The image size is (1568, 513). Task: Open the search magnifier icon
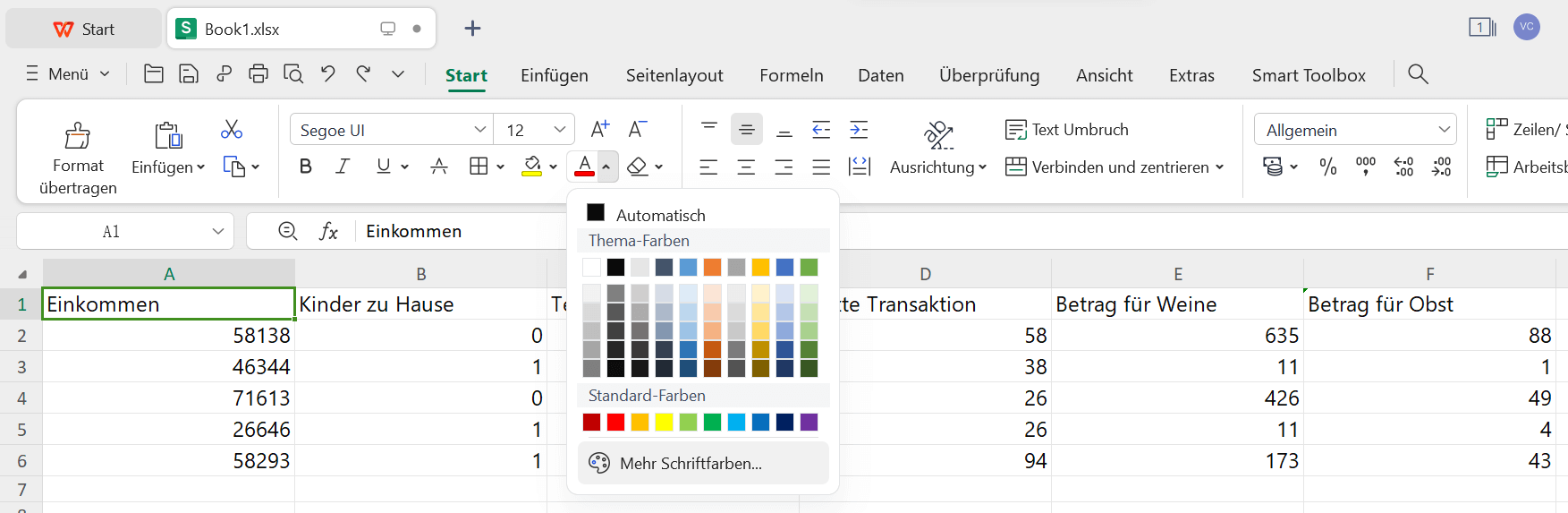(x=1418, y=74)
